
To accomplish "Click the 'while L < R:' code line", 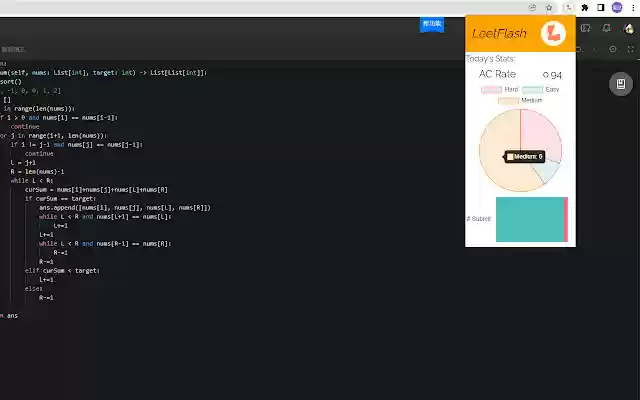I will [32, 180].
